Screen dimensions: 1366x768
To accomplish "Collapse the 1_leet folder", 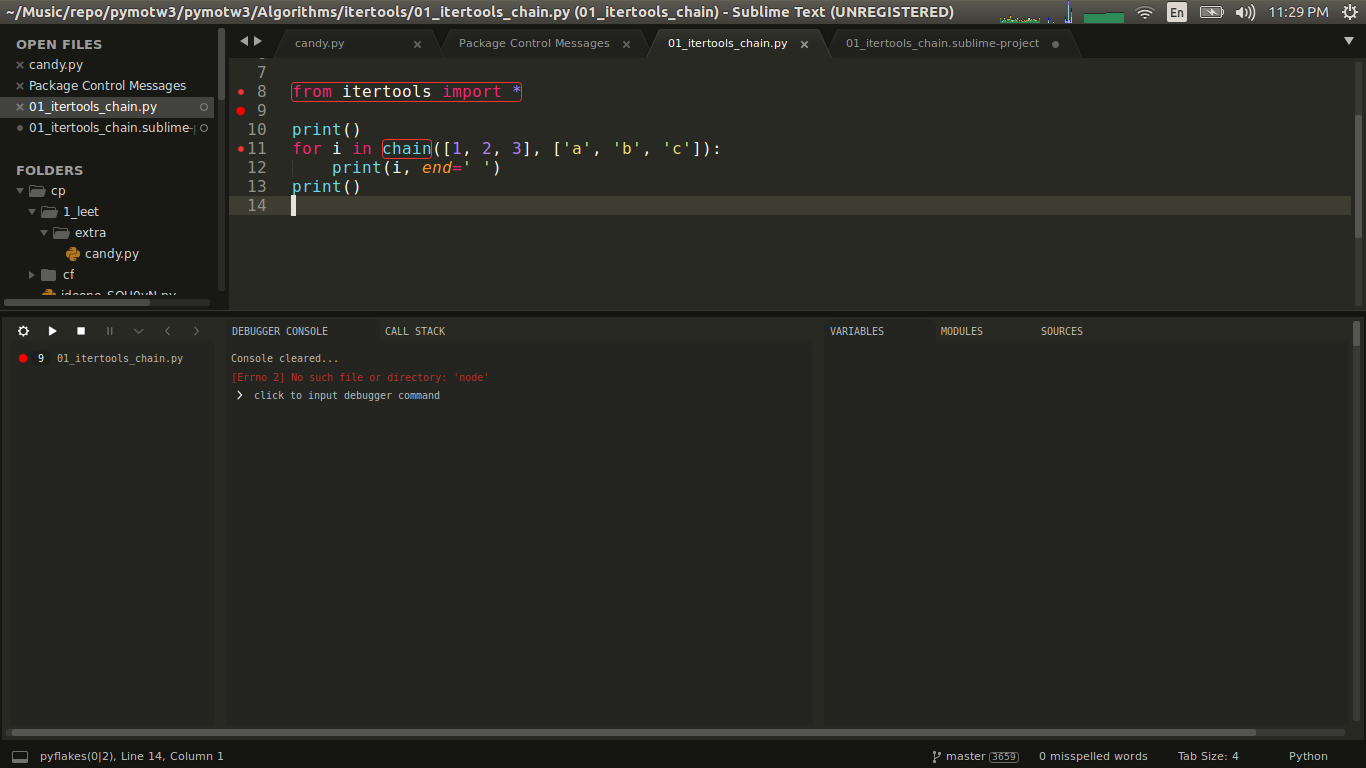I will click(x=33, y=211).
